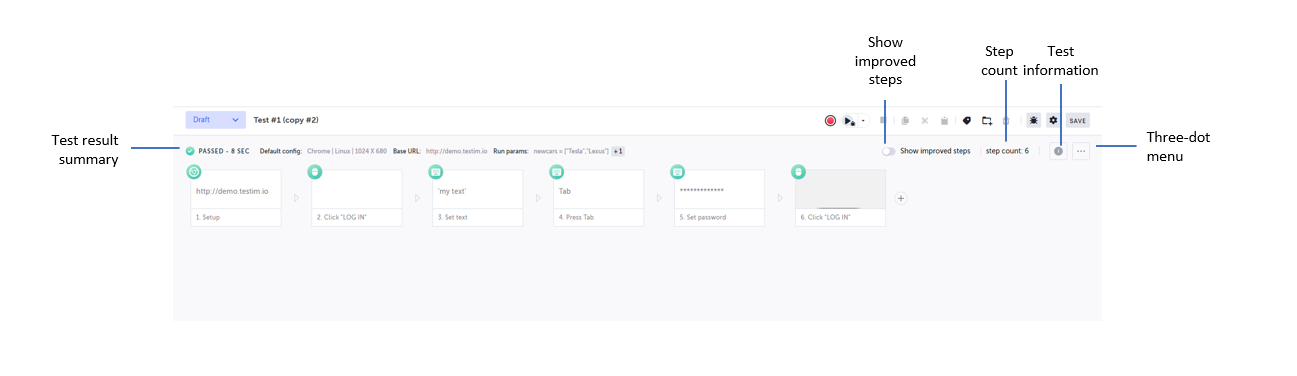
Task: Click the SAVE button
Action: tap(1077, 120)
